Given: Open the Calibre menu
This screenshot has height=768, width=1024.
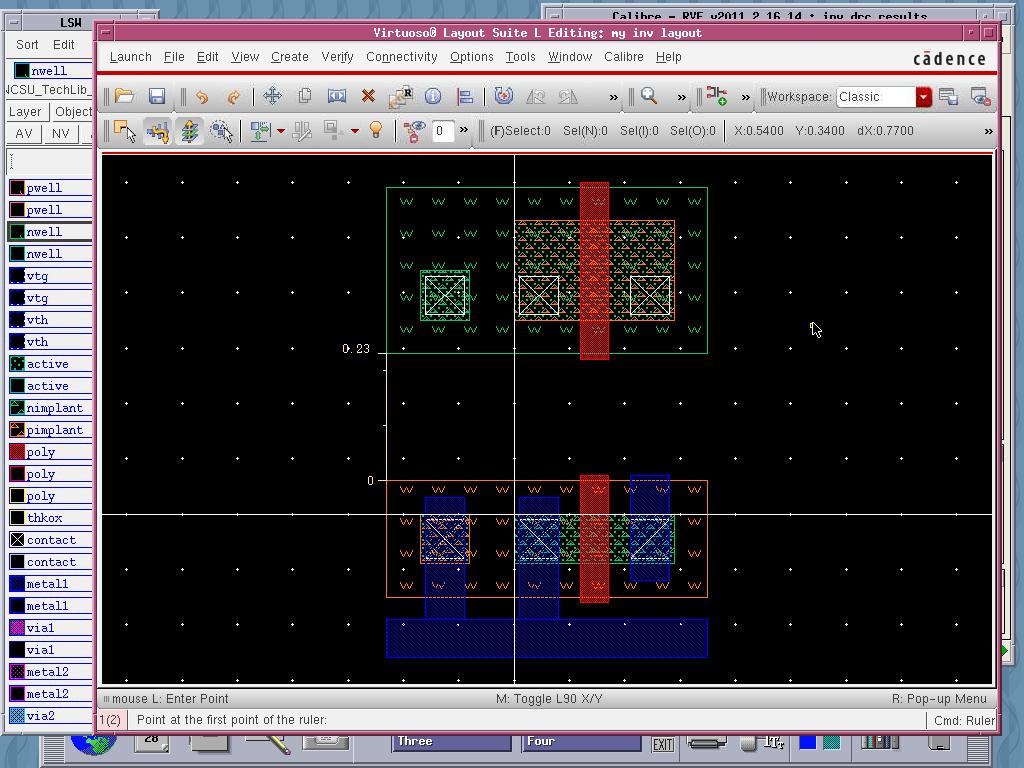Looking at the screenshot, I should tap(624, 57).
